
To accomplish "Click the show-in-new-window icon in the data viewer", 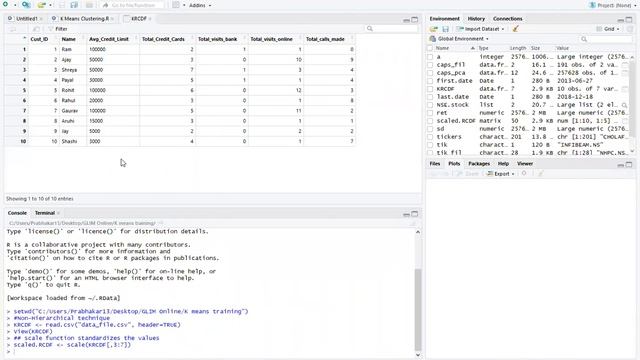I will point(36,29).
